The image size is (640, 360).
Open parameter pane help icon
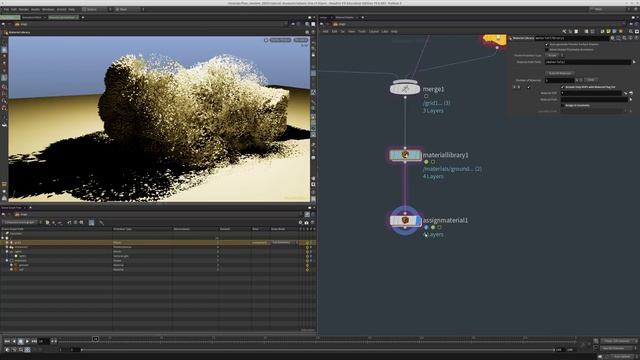636,38
